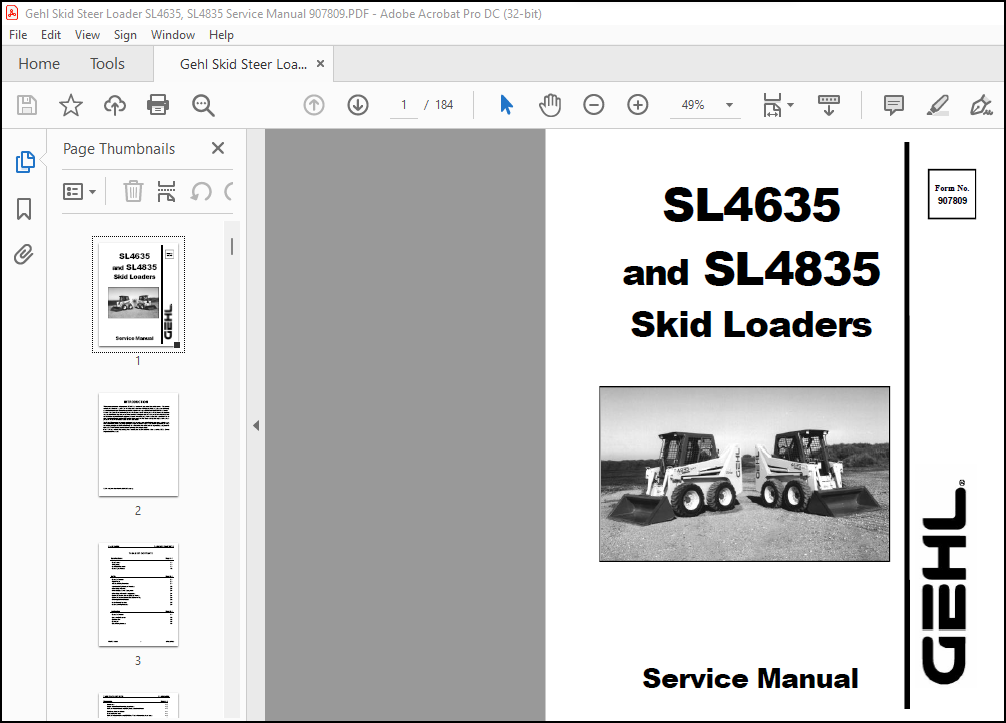Open the Bookmarks panel icon
Image resolution: width=1006 pixels, height=723 pixels.
click(x=24, y=208)
